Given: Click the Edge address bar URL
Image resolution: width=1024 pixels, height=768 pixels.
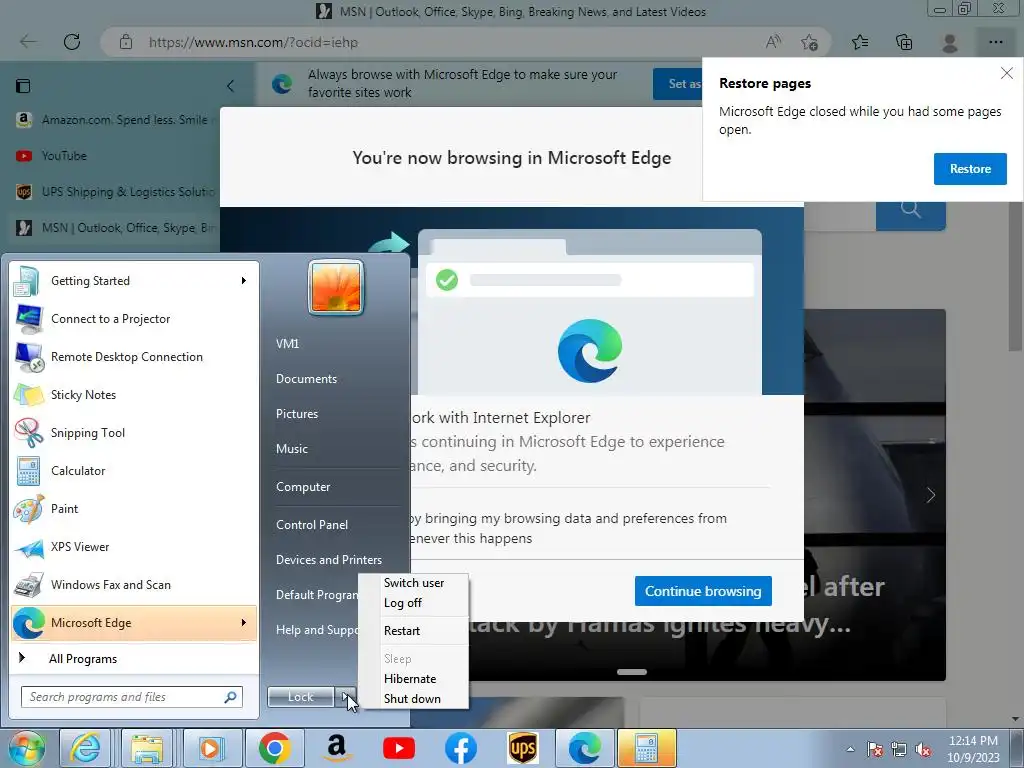Looking at the screenshot, I should pyautogui.click(x=253, y=42).
